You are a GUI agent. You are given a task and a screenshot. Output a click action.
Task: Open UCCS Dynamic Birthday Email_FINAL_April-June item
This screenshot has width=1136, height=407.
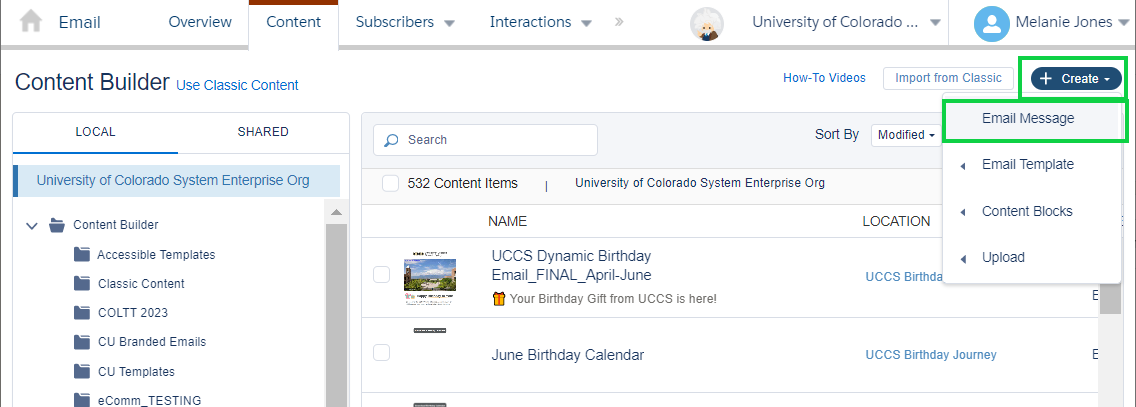coord(572,266)
